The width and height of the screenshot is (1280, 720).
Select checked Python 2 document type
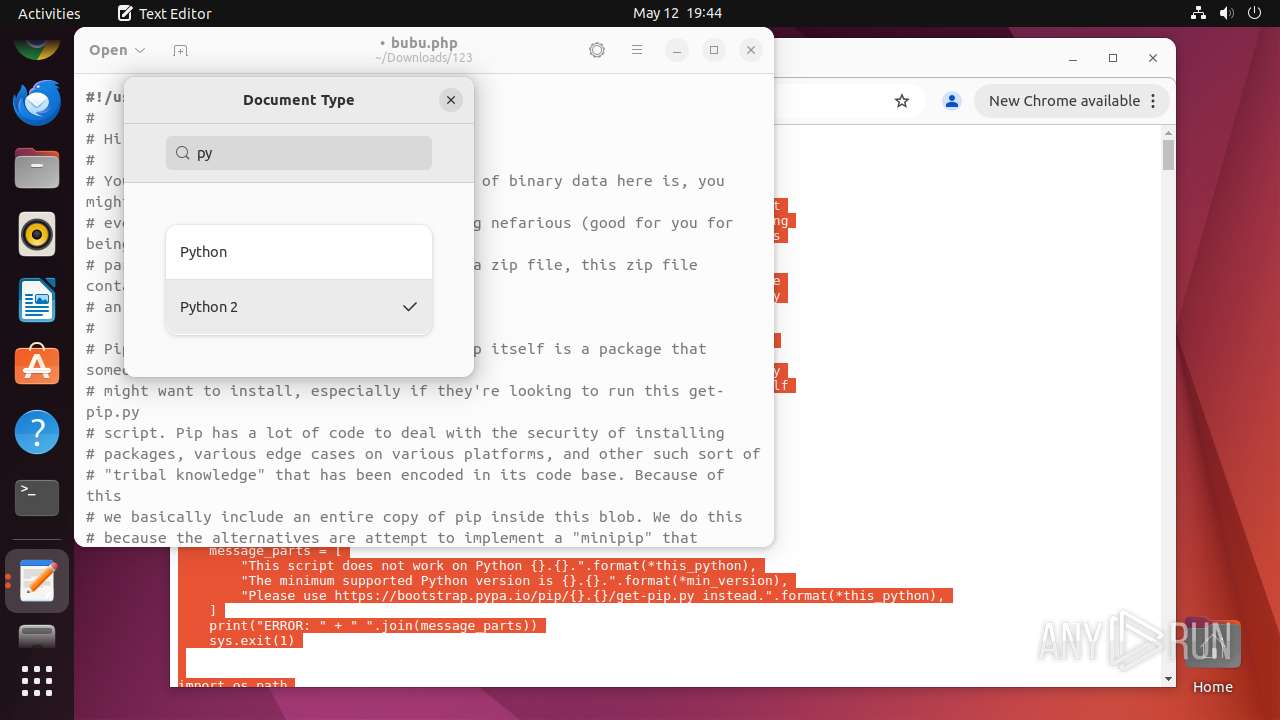pos(299,307)
